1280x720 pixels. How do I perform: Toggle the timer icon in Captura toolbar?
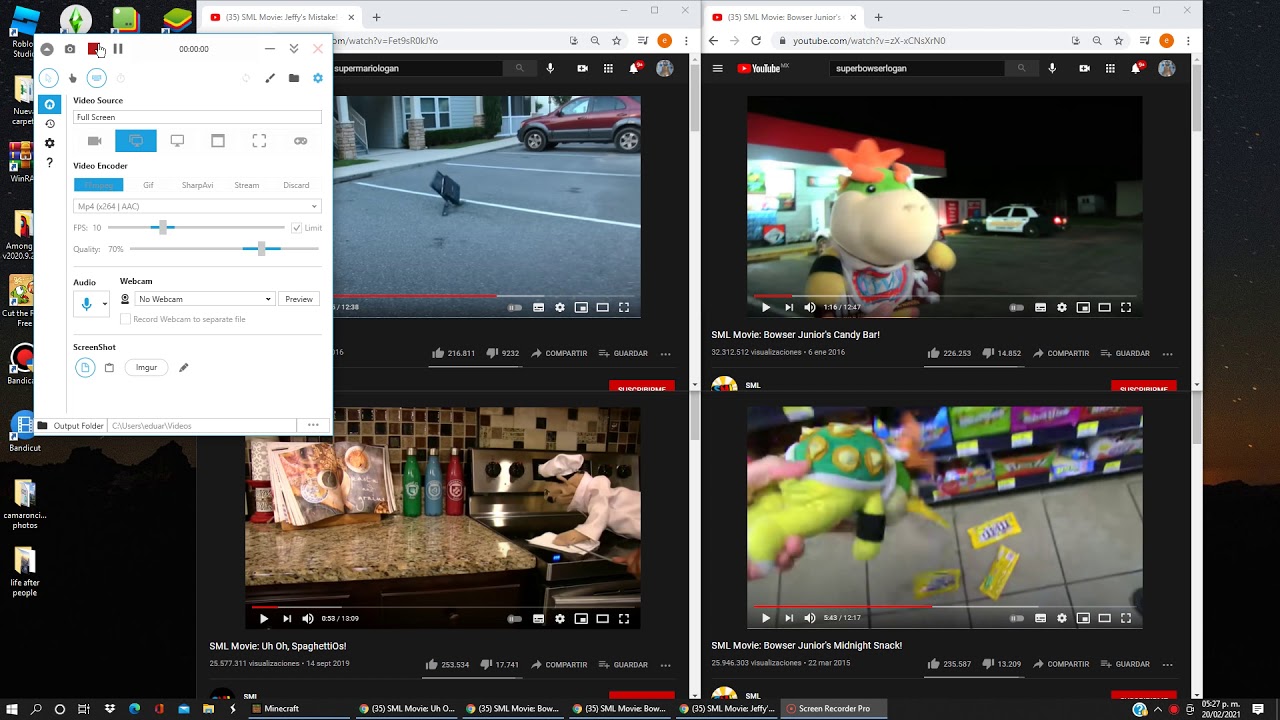tap(120, 78)
